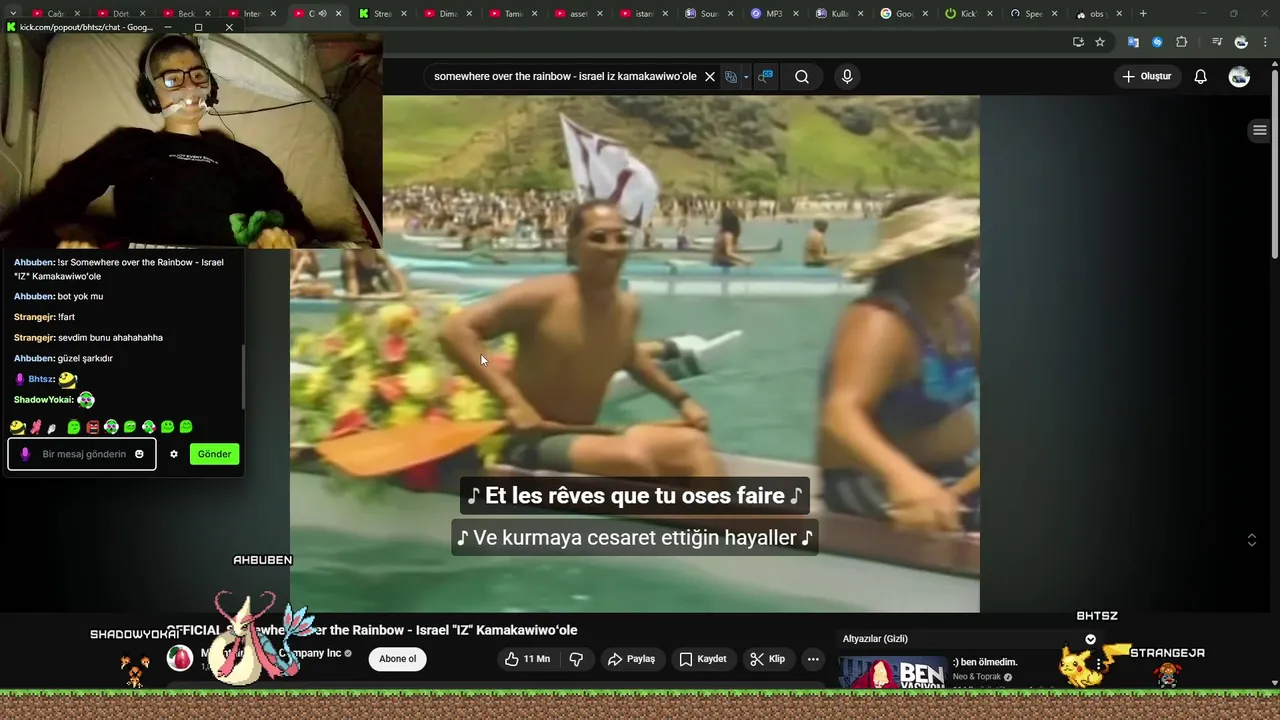Switch to the MP3 browser tab

(774, 14)
